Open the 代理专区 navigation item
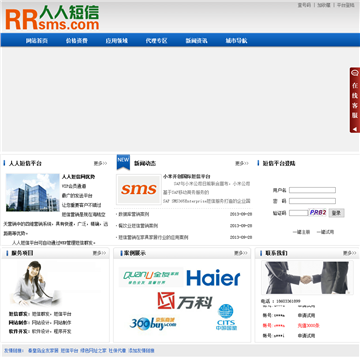 (156, 41)
